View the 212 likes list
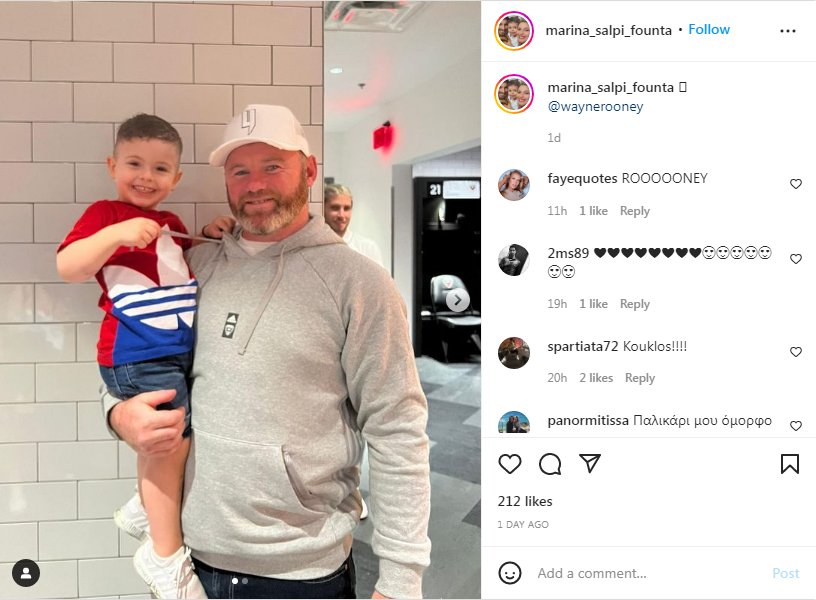Viewport: 816px width, 600px height. coord(525,501)
